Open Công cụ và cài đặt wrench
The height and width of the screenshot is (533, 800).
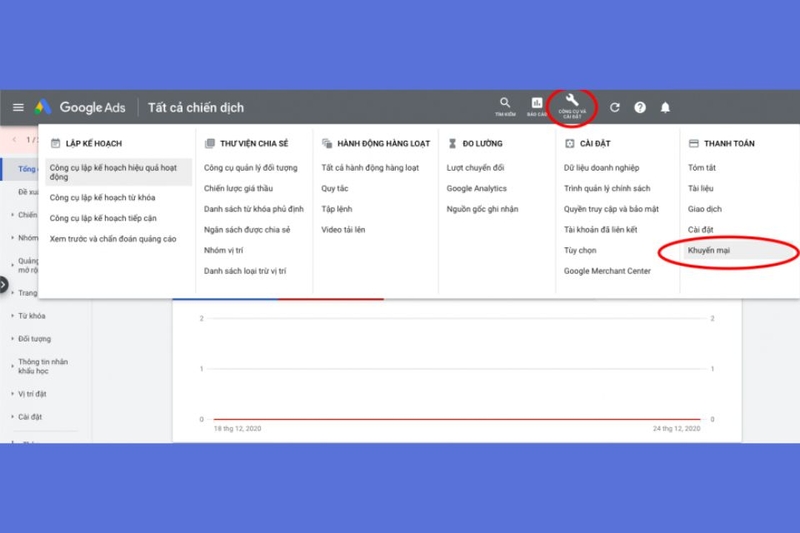tap(572, 107)
